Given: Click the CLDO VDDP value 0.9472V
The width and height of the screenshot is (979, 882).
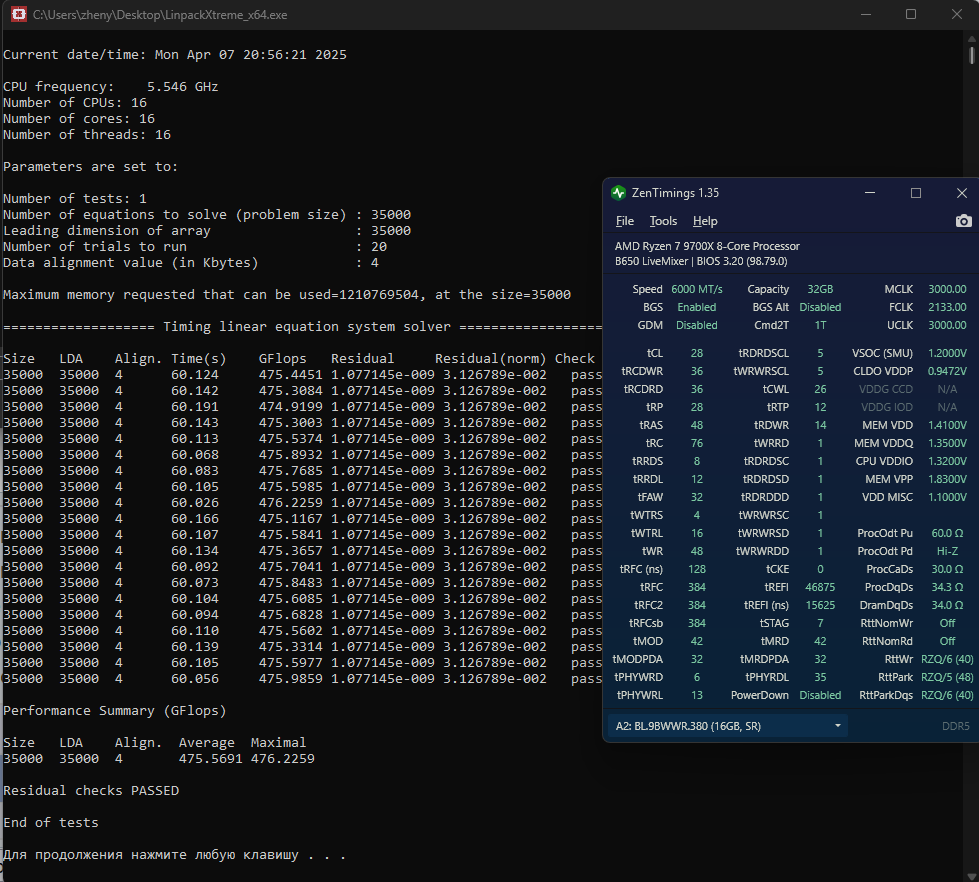Looking at the screenshot, I should coord(947,371).
